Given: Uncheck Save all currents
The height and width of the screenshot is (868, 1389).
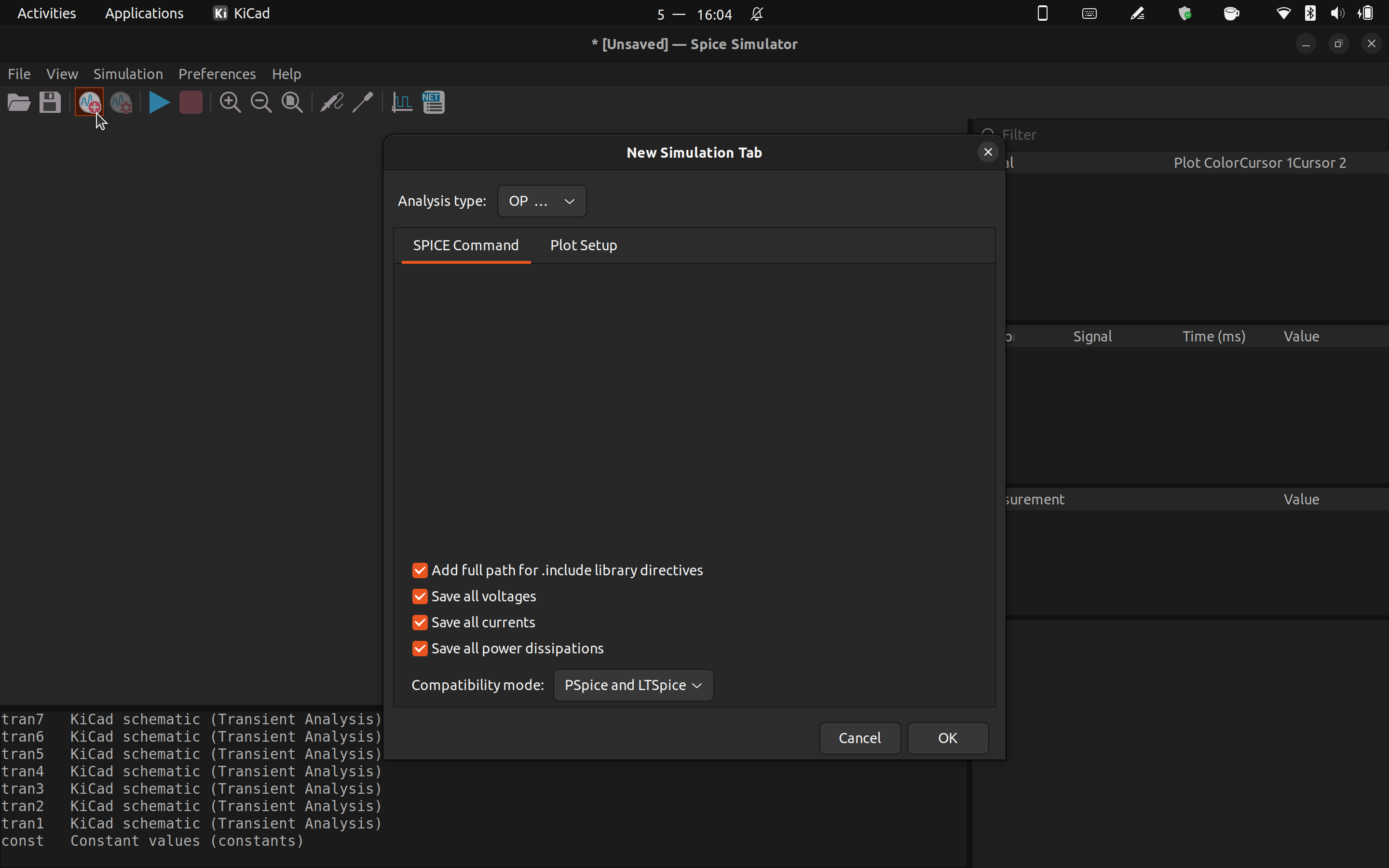Looking at the screenshot, I should tap(420, 622).
